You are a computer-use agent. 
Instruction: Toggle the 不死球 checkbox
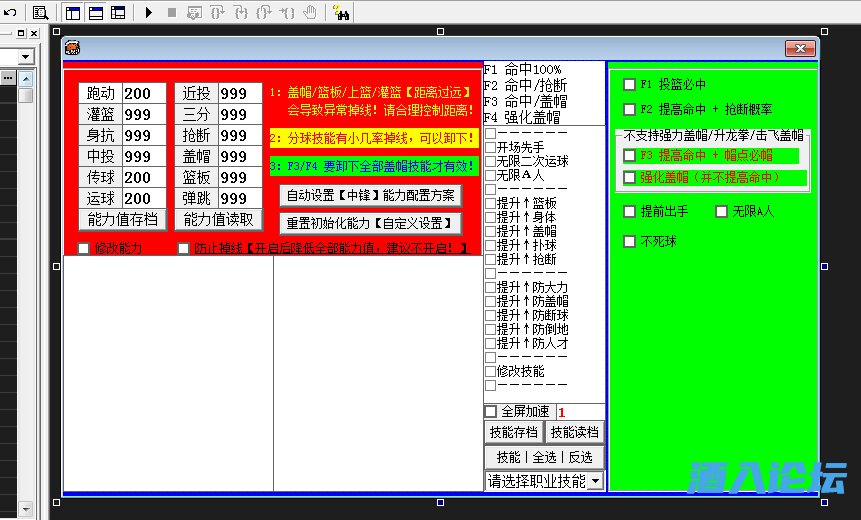tap(629, 241)
